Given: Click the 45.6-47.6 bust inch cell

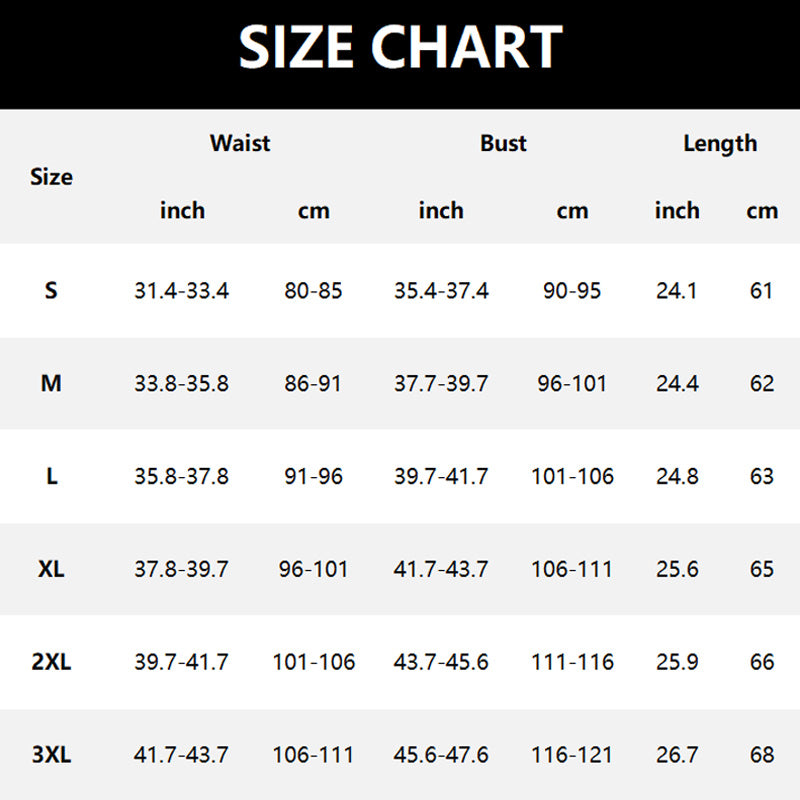Looking at the screenshot, I should [441, 755].
